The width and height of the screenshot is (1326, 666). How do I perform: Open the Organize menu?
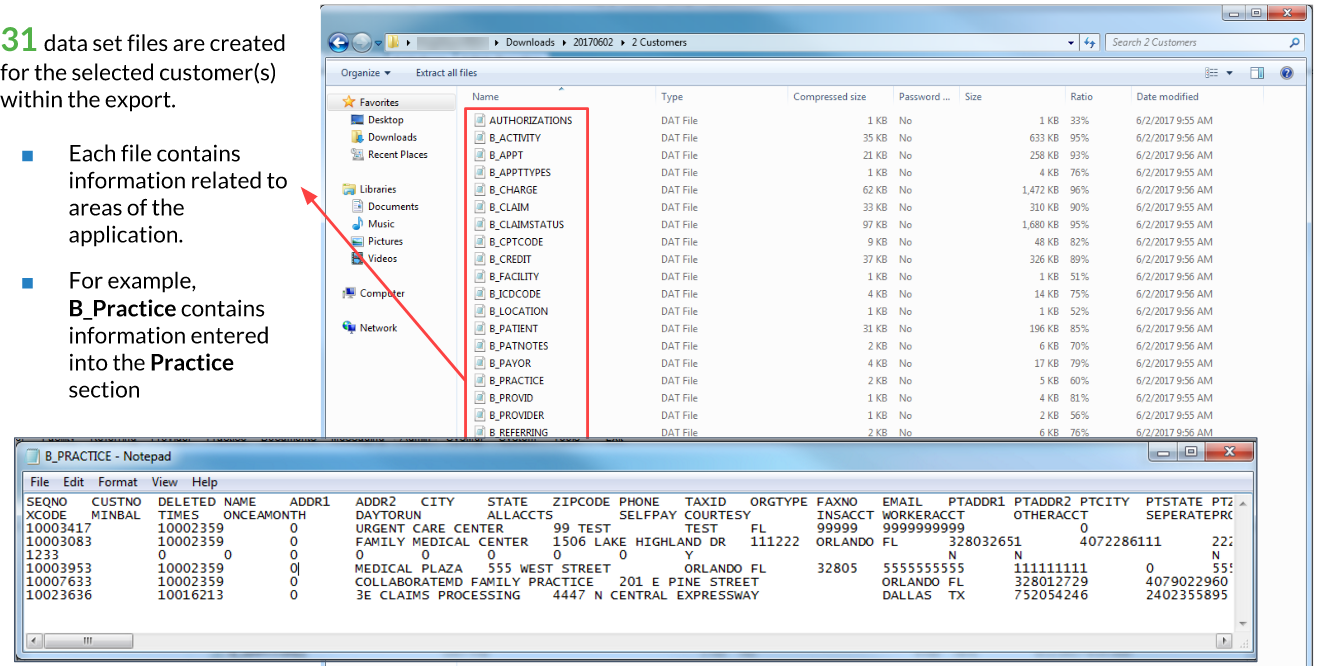coord(365,73)
